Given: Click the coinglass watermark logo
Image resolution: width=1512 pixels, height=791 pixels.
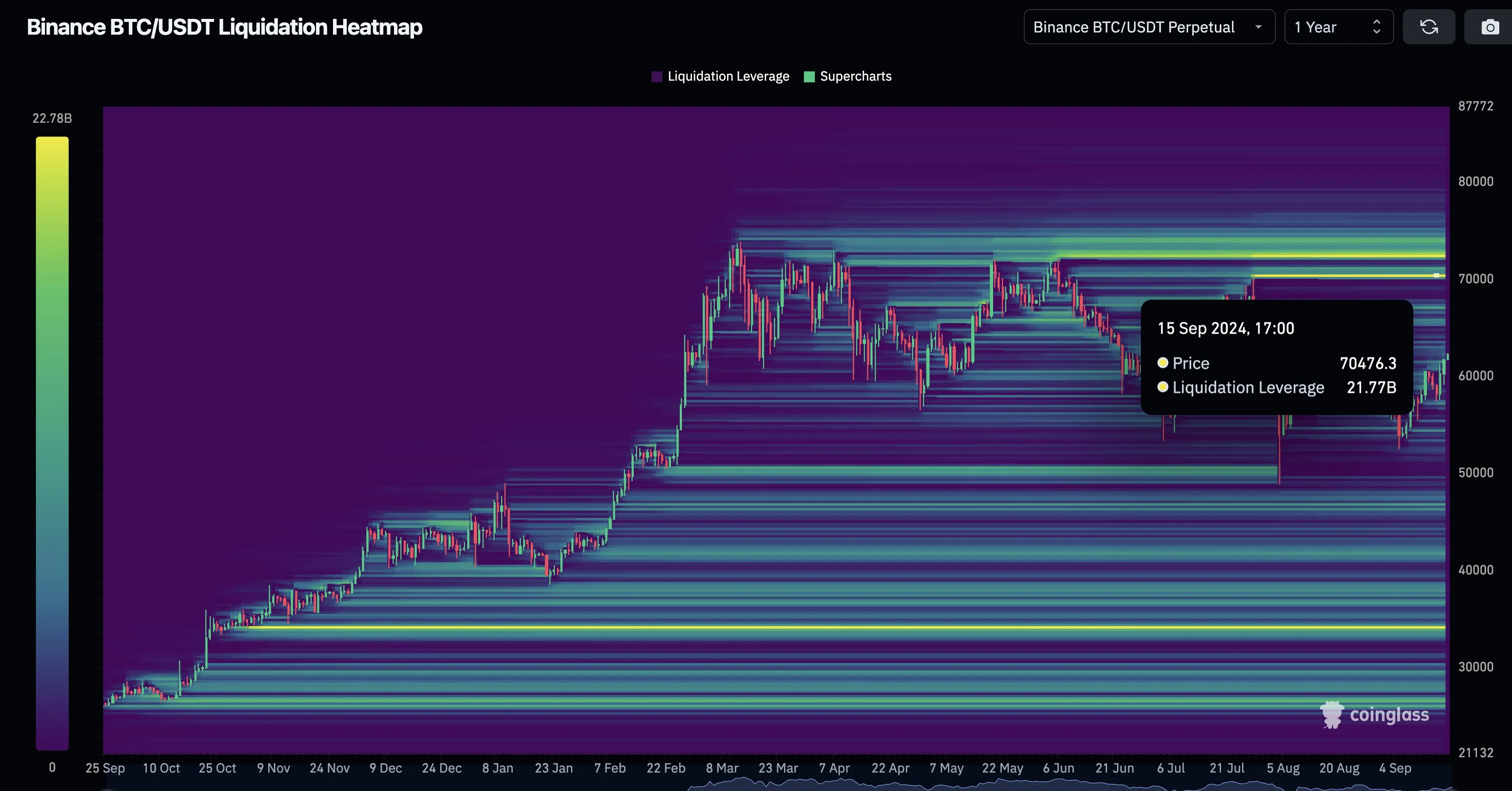Looking at the screenshot, I should pyautogui.click(x=1374, y=715).
